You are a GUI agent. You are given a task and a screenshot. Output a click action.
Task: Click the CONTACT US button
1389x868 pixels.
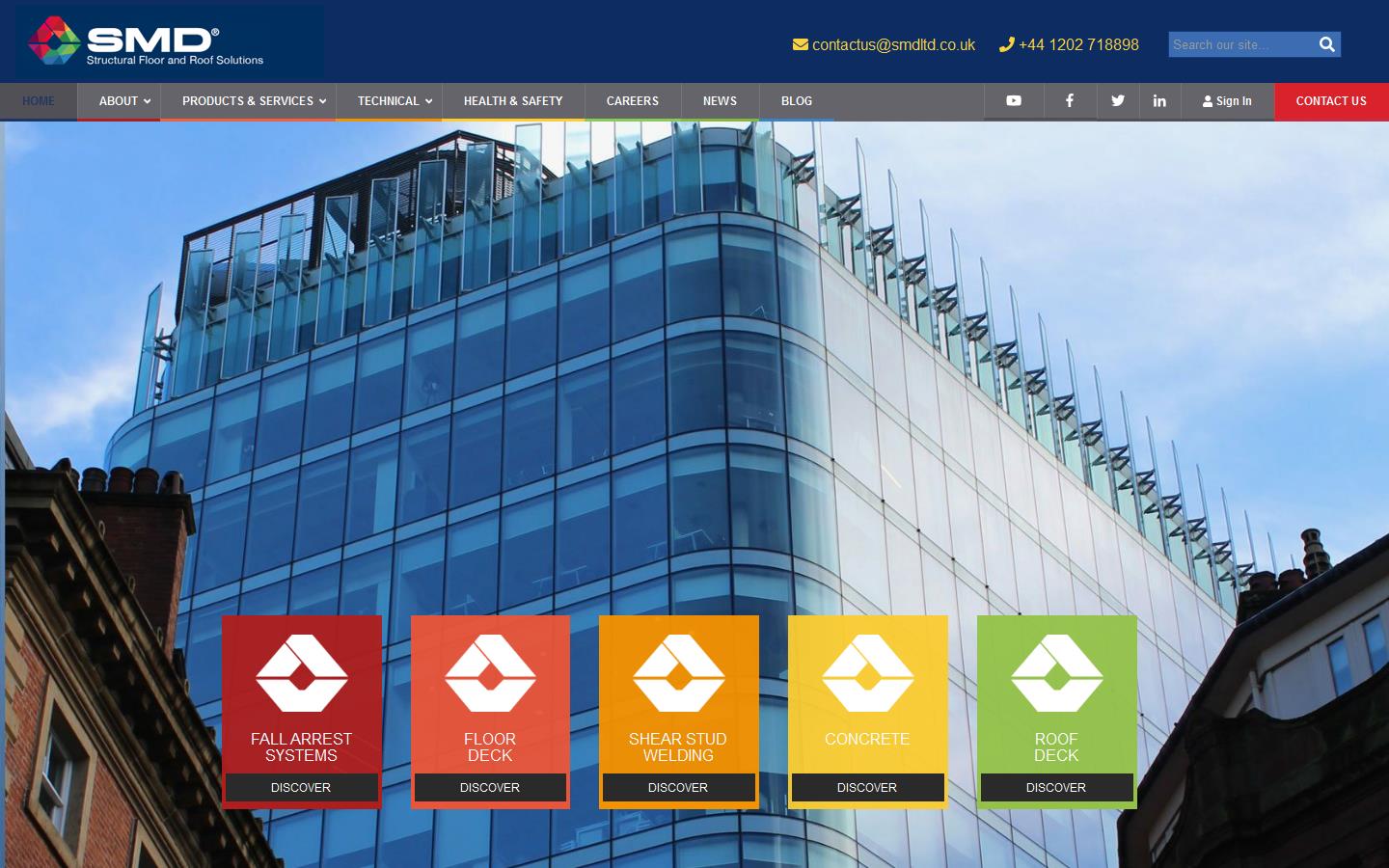pos(1331,101)
